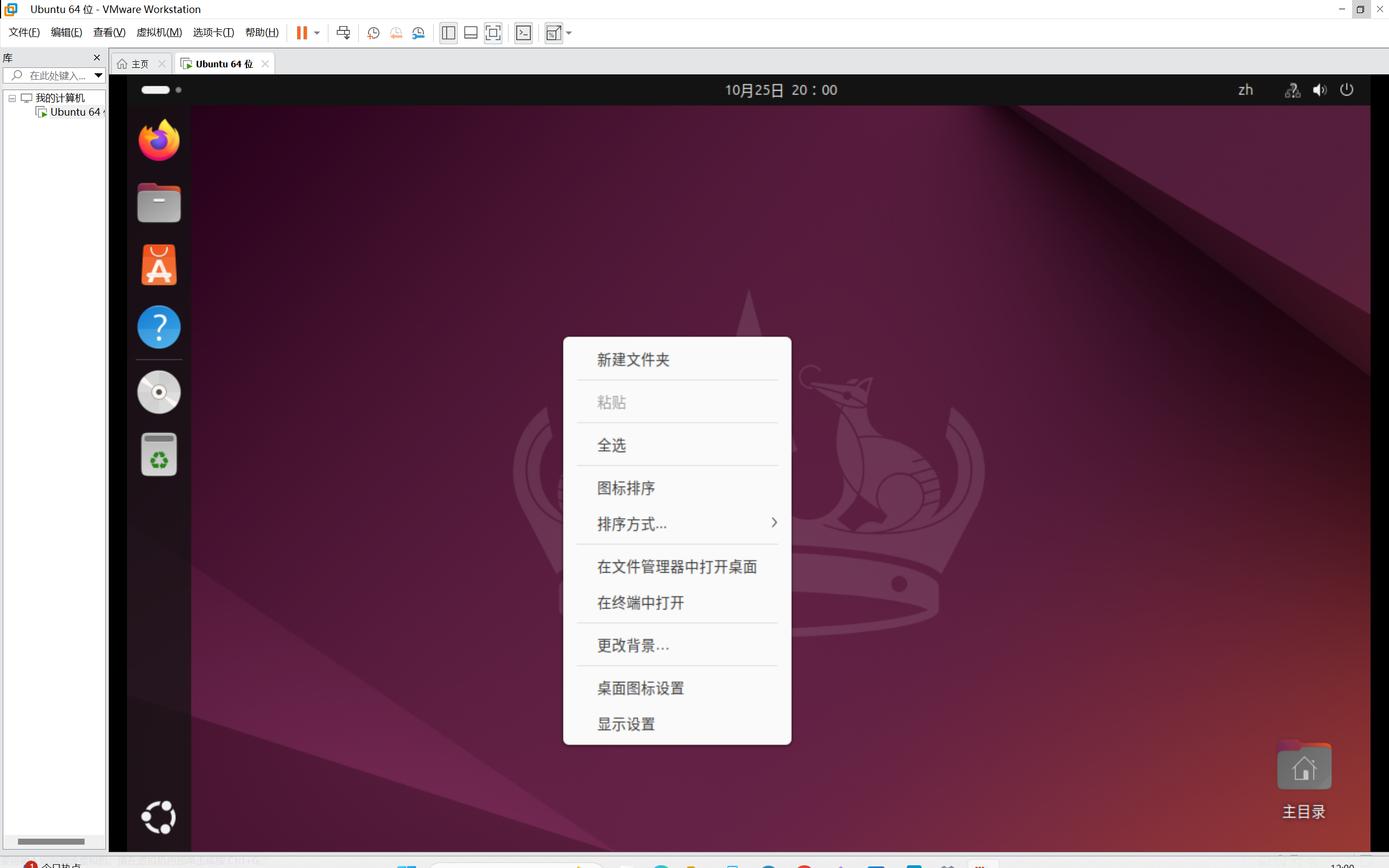Viewport: 1389px width, 868px height.
Task: Choose 桌面图标设置 in the context menu
Action: coord(677,688)
